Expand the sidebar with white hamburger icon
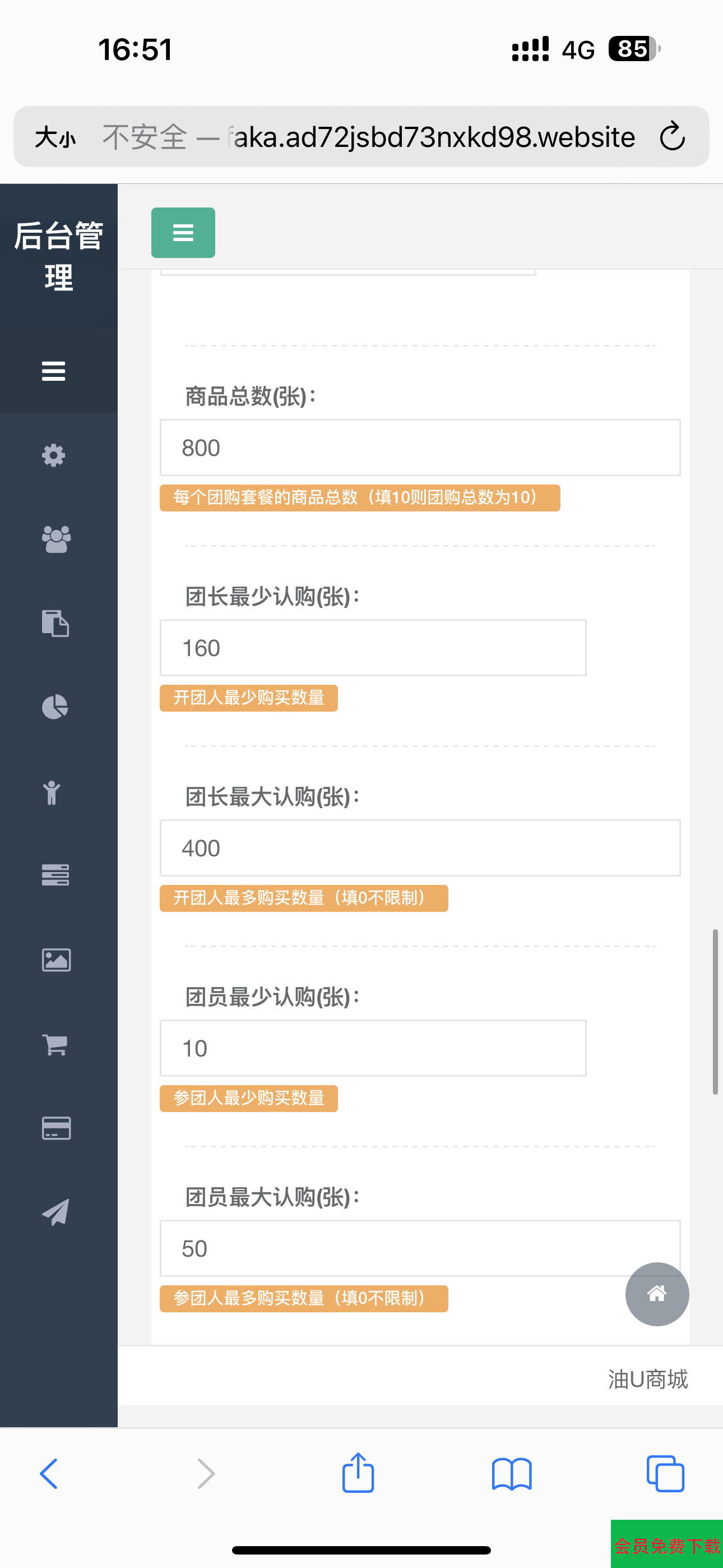Screen dimensions: 723x1568 [54, 371]
